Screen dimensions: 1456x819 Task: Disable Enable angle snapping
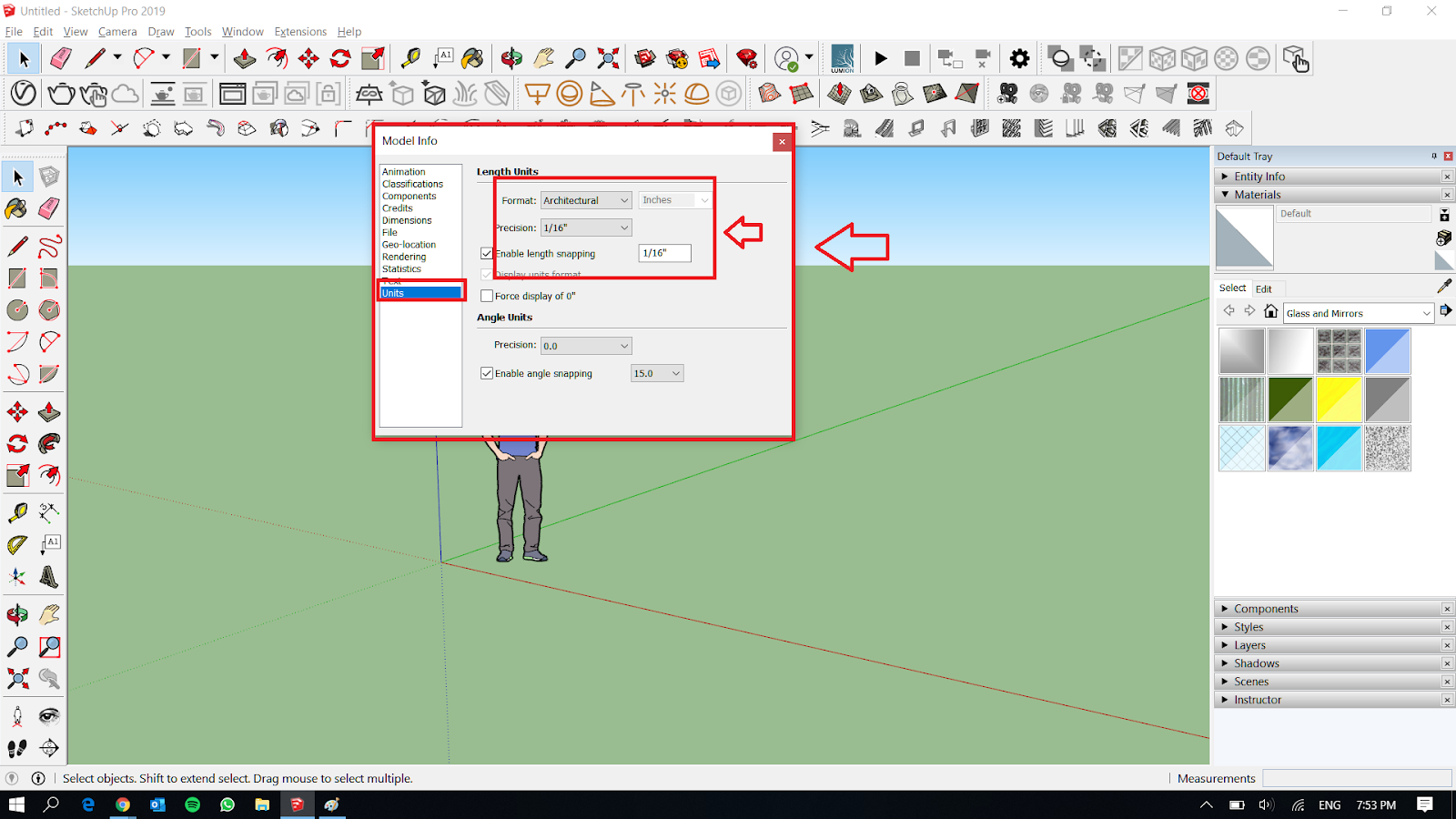coord(487,372)
